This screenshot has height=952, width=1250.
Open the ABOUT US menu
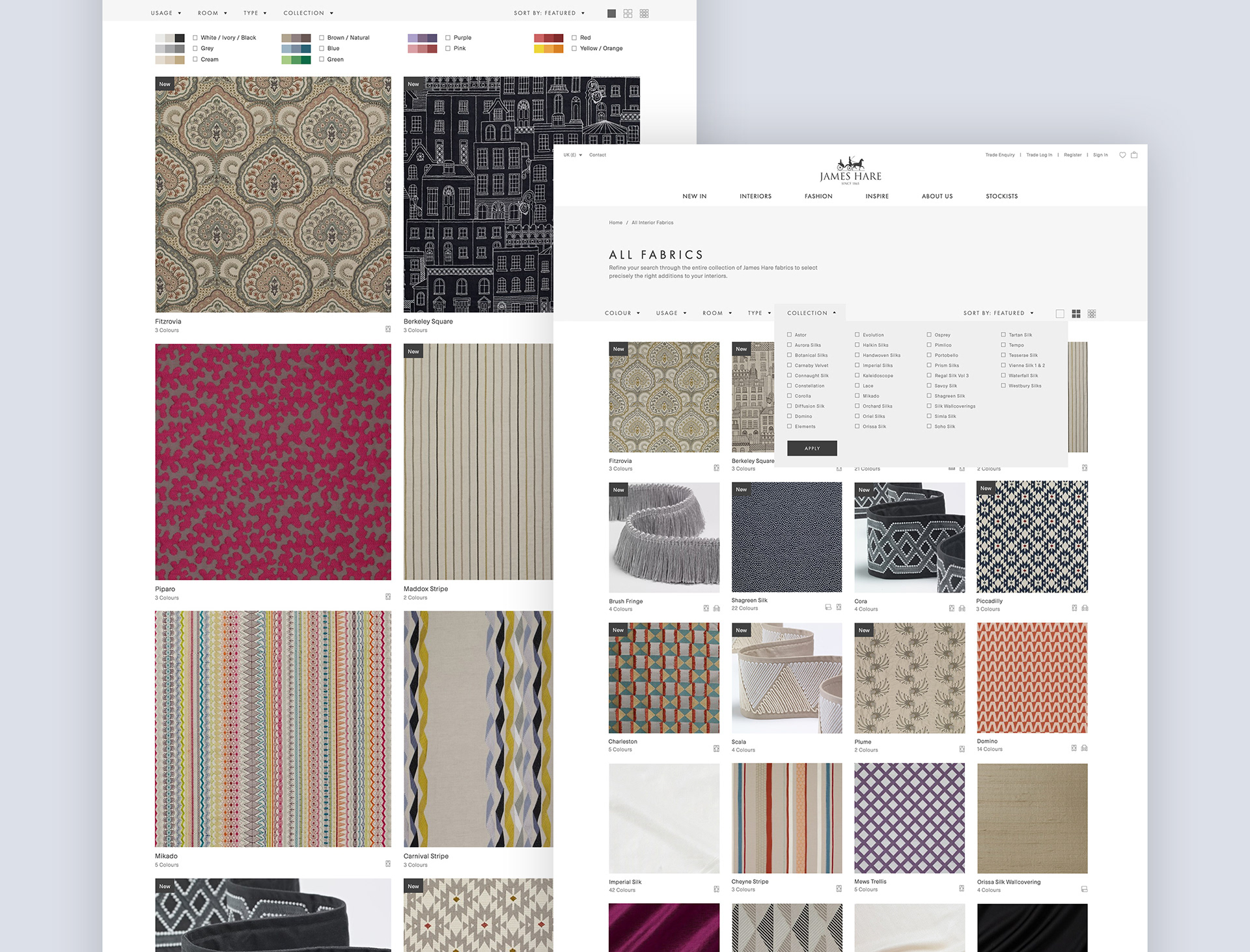click(x=937, y=196)
